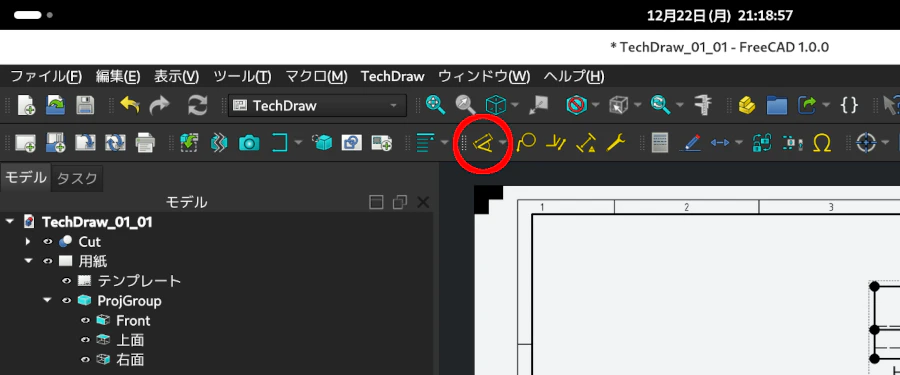Click the red no-entry Draw Style icon
Screen dimensions: 900x375
pos(575,105)
